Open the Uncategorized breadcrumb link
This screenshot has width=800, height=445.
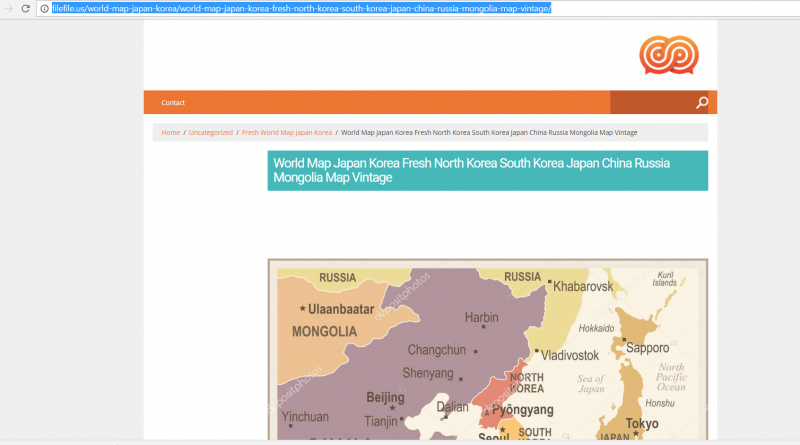pyautogui.click(x=211, y=132)
